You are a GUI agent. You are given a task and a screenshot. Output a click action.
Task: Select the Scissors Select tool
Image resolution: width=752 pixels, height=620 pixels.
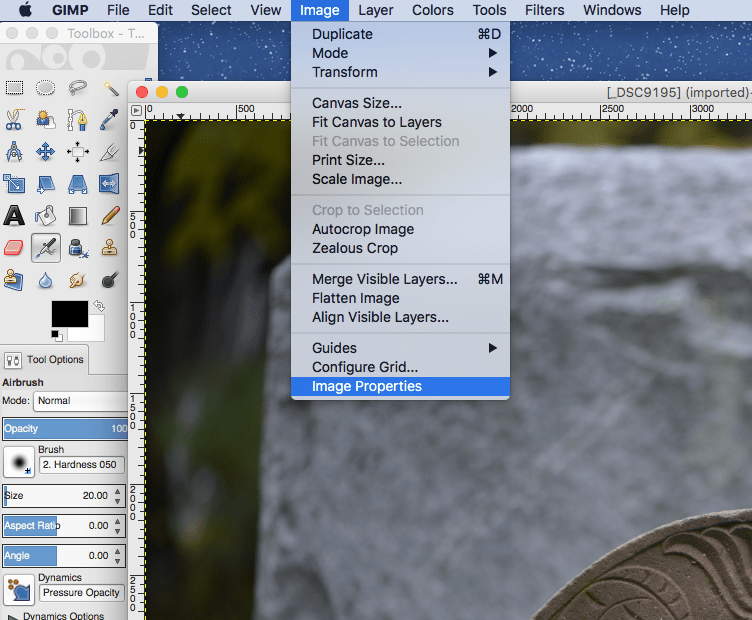tap(14, 120)
